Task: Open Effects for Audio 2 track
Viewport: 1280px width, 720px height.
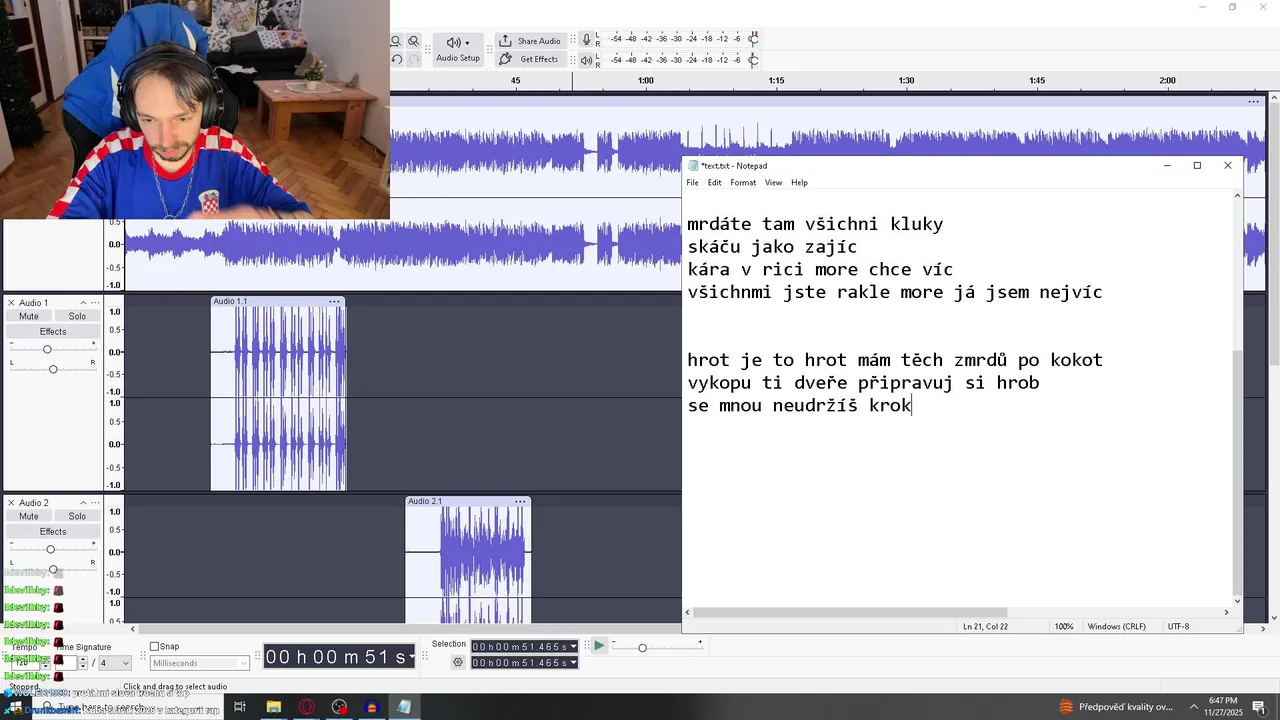Action: click(x=53, y=532)
